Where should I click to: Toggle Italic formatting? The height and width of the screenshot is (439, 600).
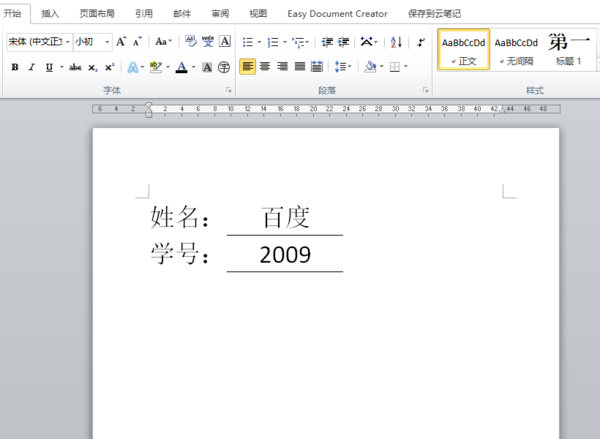32,67
